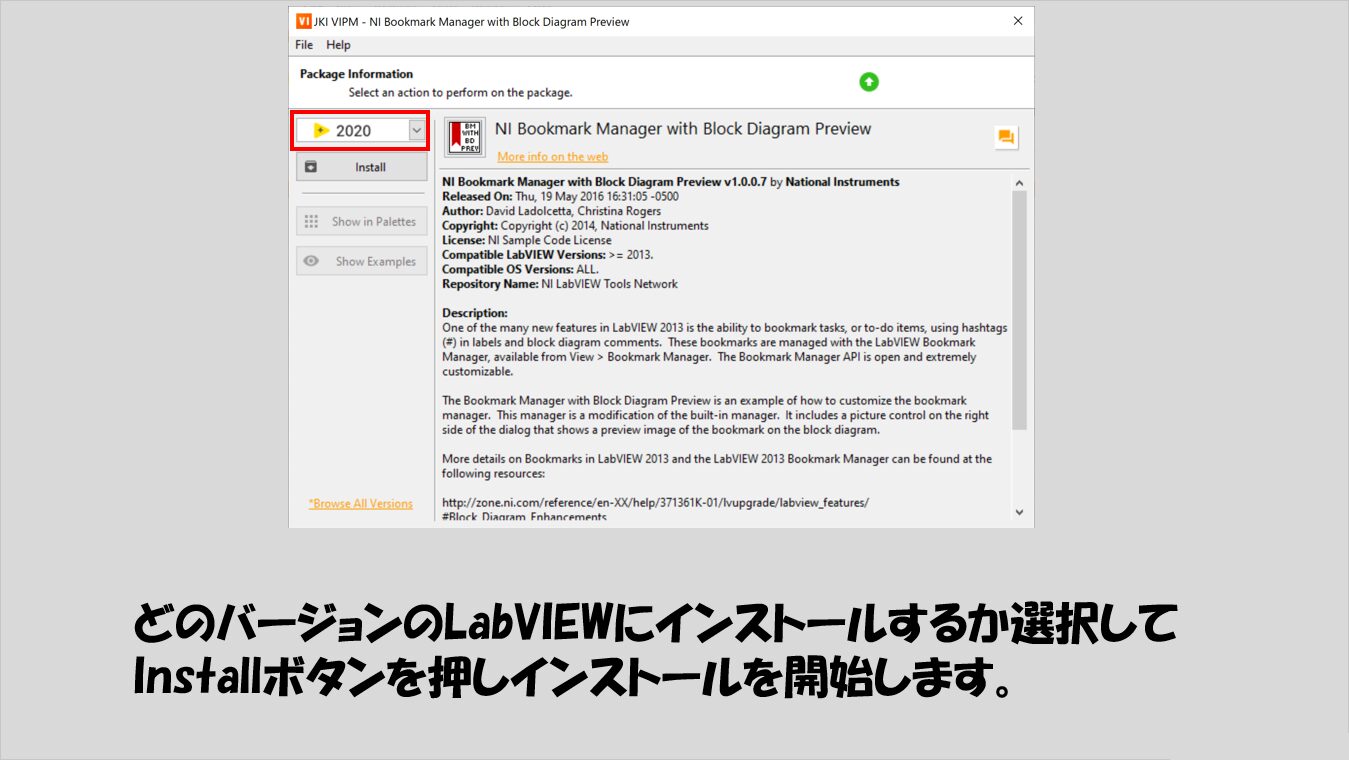Click the zone.ni.com reference URL text
Screen dimensions: 1349x760
[655, 503]
